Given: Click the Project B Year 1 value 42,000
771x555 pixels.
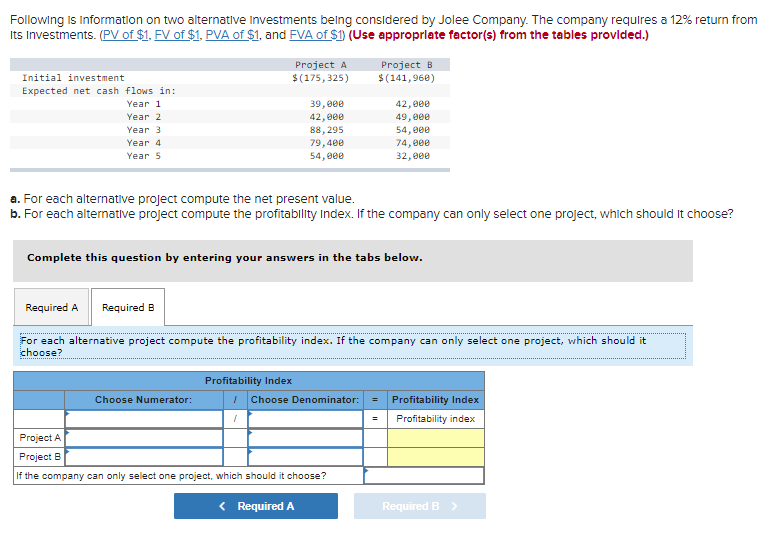Looking at the screenshot, I should (x=413, y=104).
